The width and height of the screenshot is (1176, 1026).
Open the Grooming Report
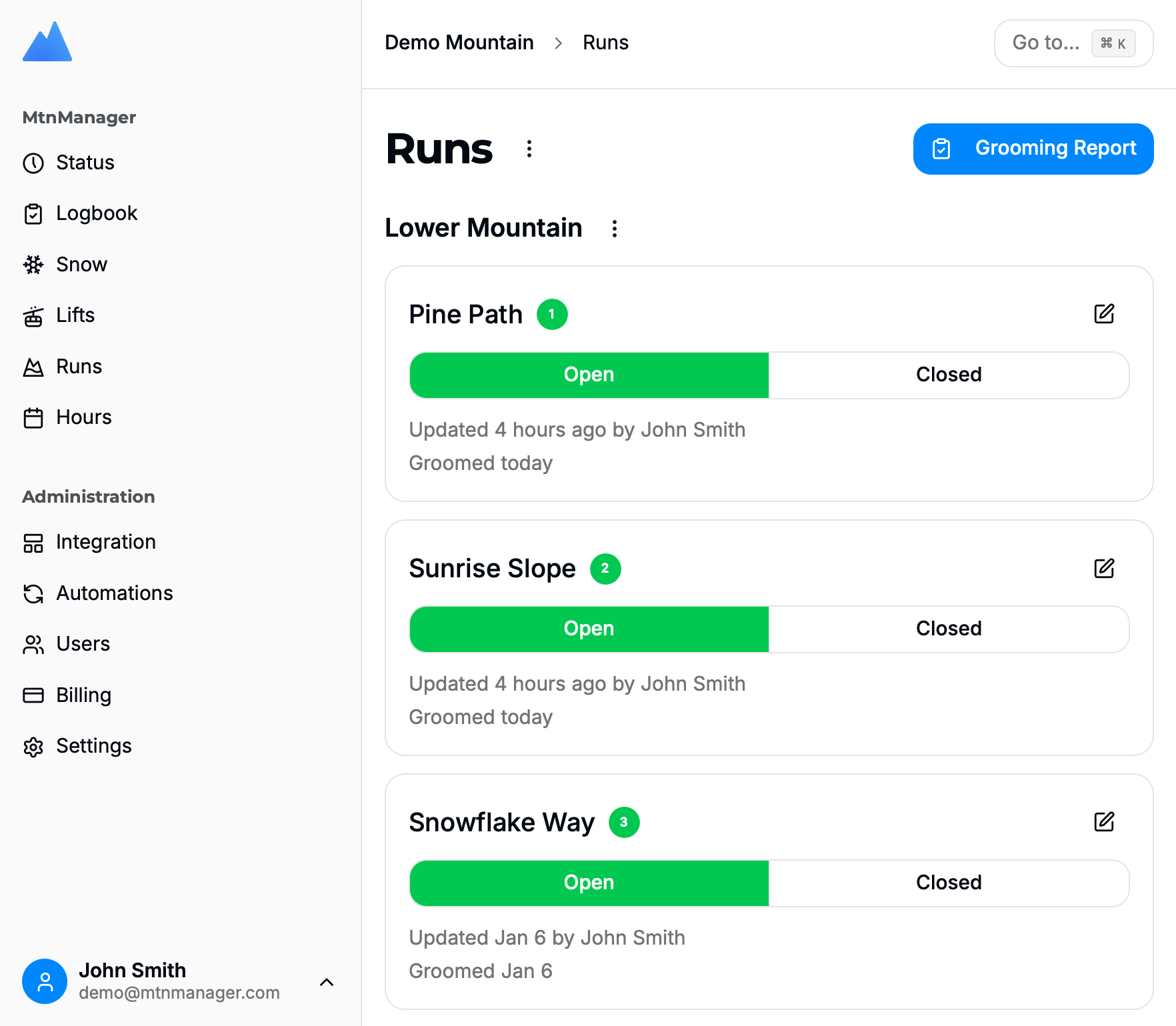1033,149
